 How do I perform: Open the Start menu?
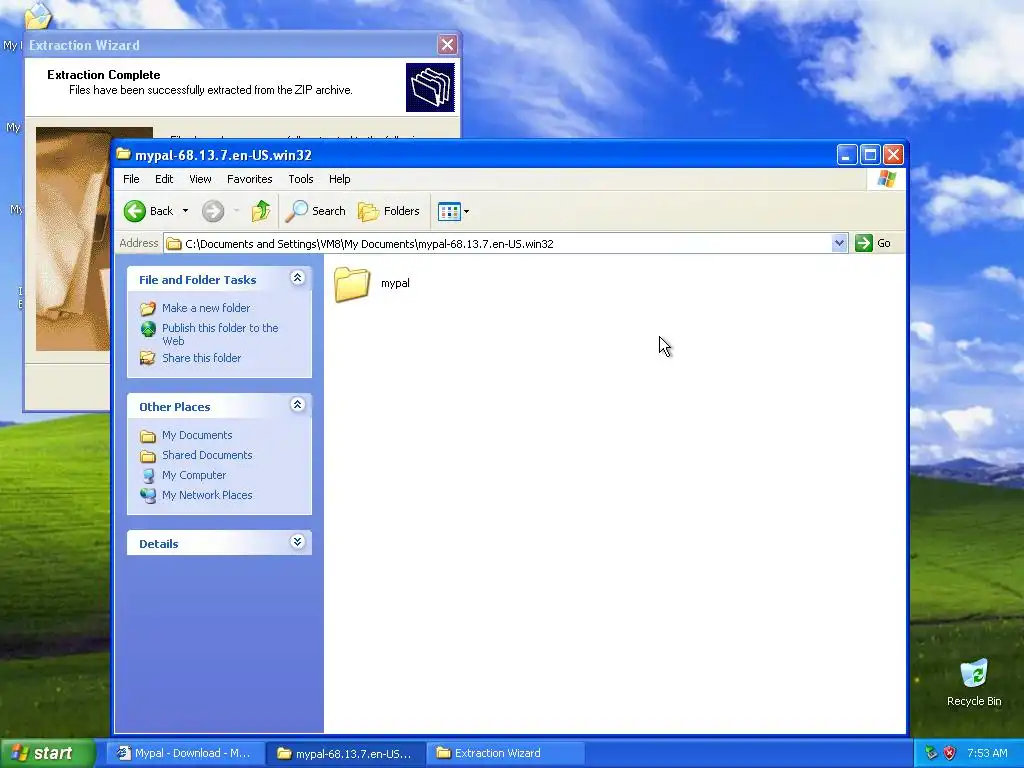(x=48, y=753)
